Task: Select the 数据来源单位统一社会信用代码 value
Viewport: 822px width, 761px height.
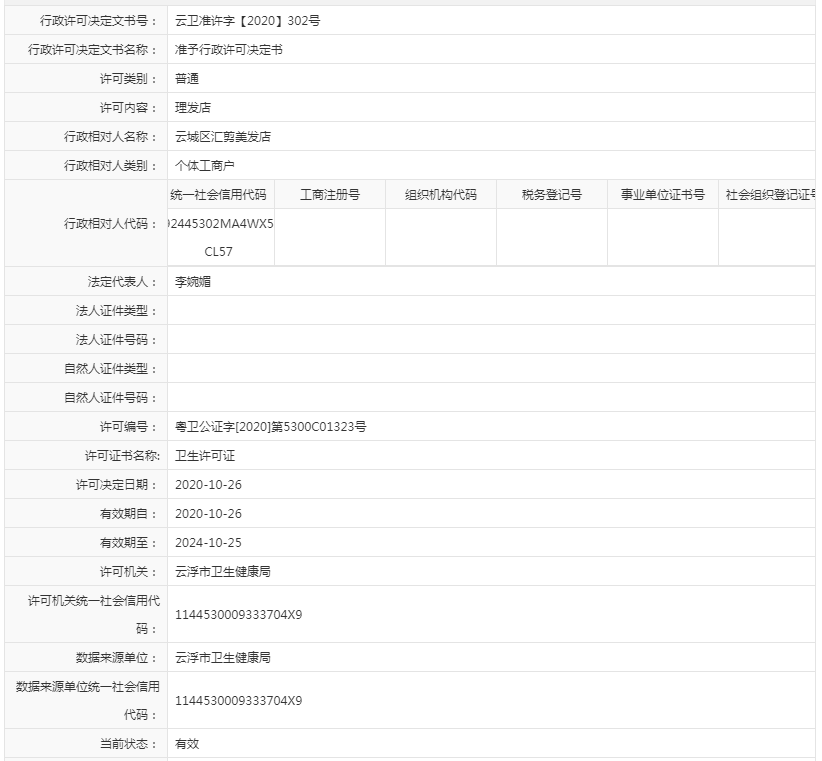Action: pyautogui.click(x=239, y=701)
